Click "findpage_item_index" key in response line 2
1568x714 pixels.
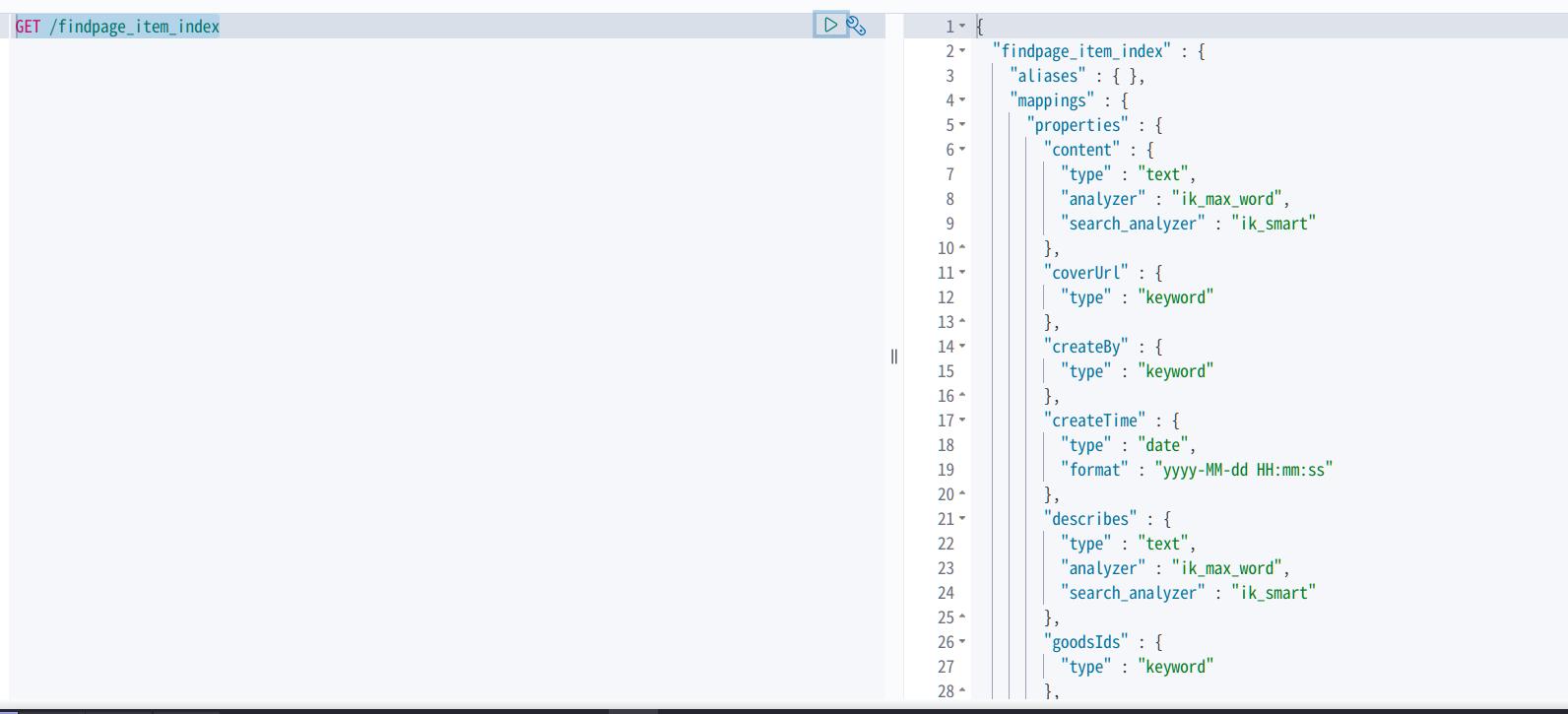(1081, 51)
